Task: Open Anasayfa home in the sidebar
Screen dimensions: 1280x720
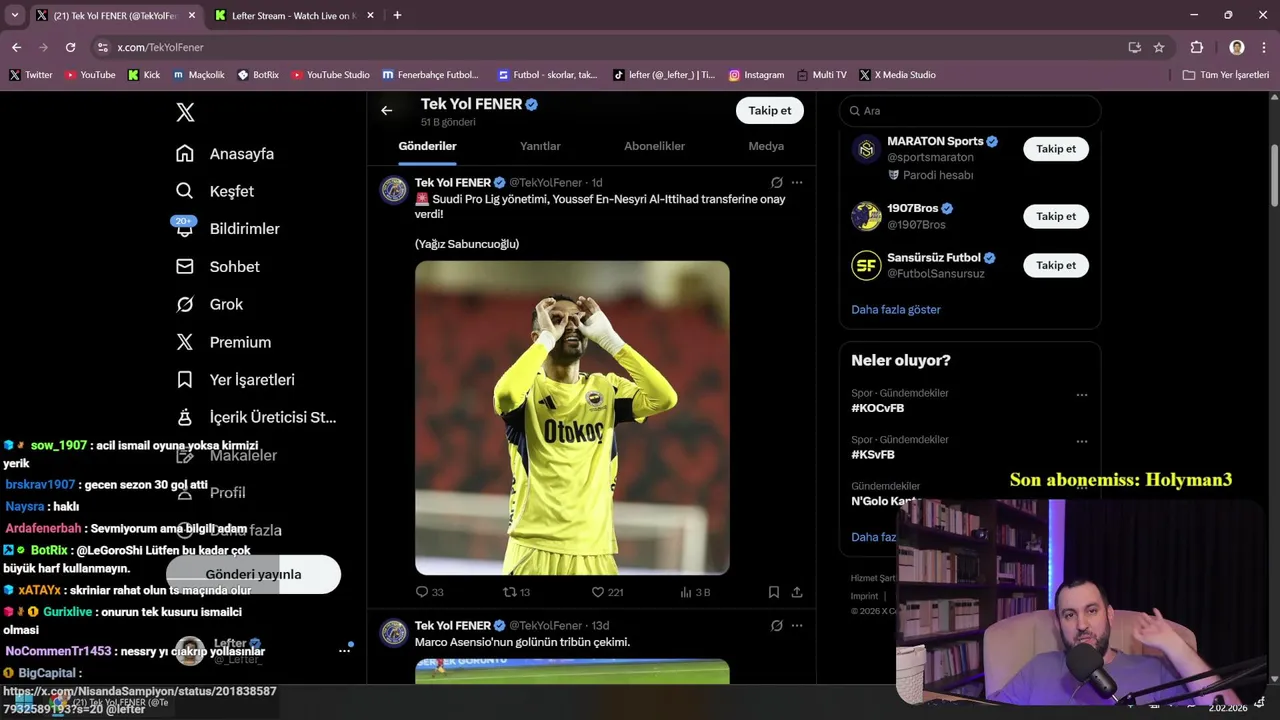Action: coord(225,154)
